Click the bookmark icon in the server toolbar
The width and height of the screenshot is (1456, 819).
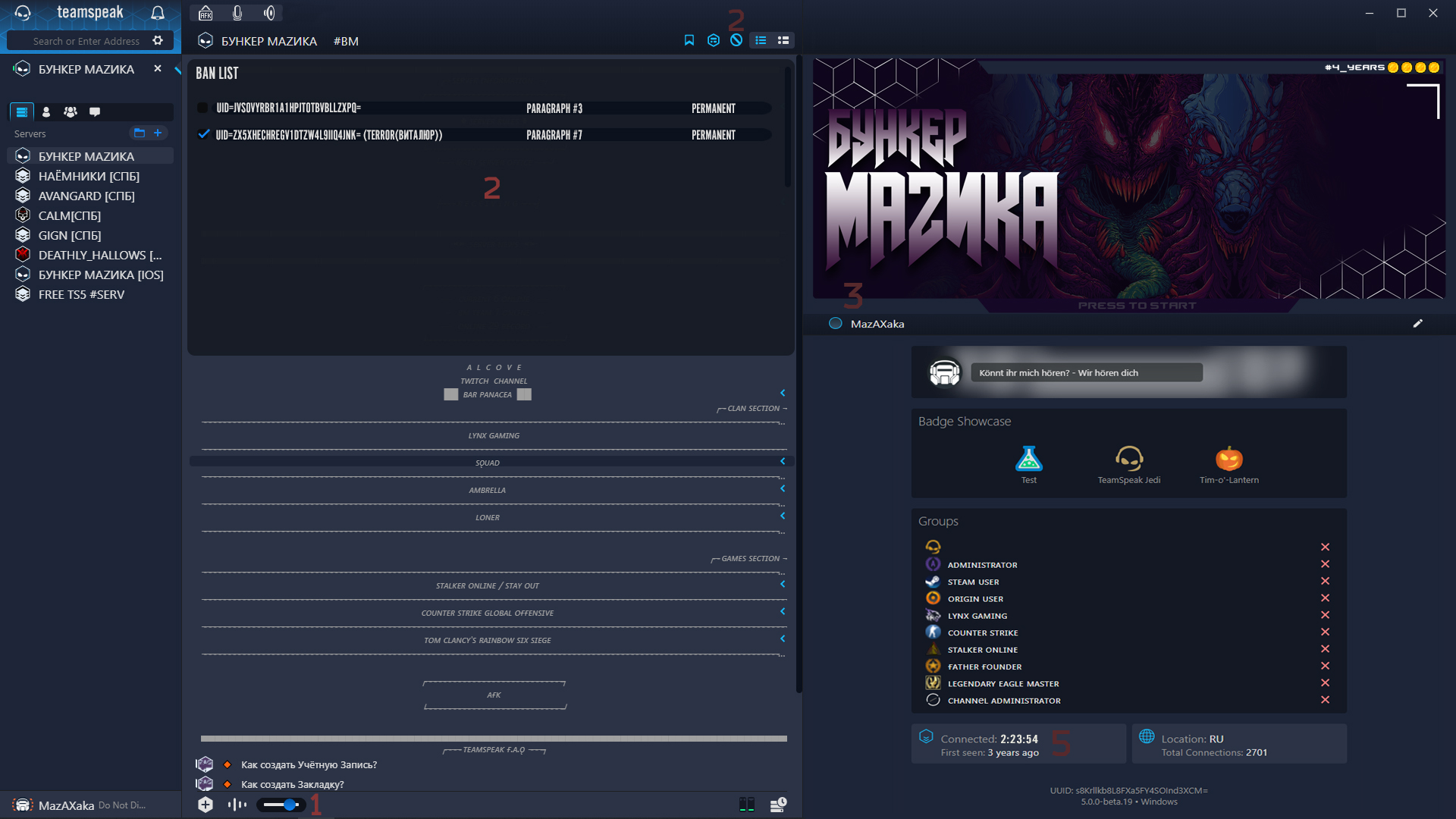(x=689, y=40)
